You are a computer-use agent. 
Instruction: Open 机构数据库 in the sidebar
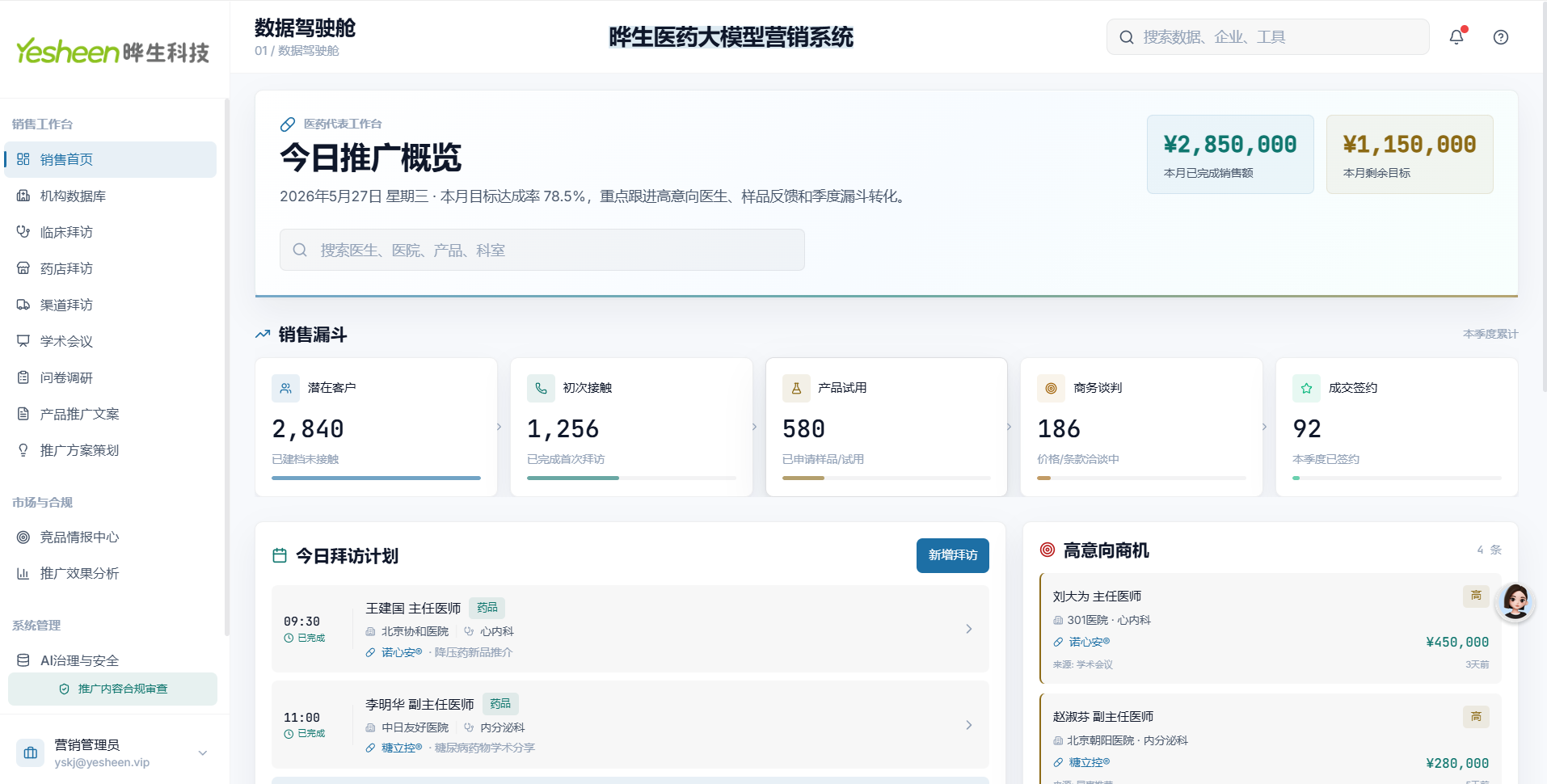click(111, 196)
